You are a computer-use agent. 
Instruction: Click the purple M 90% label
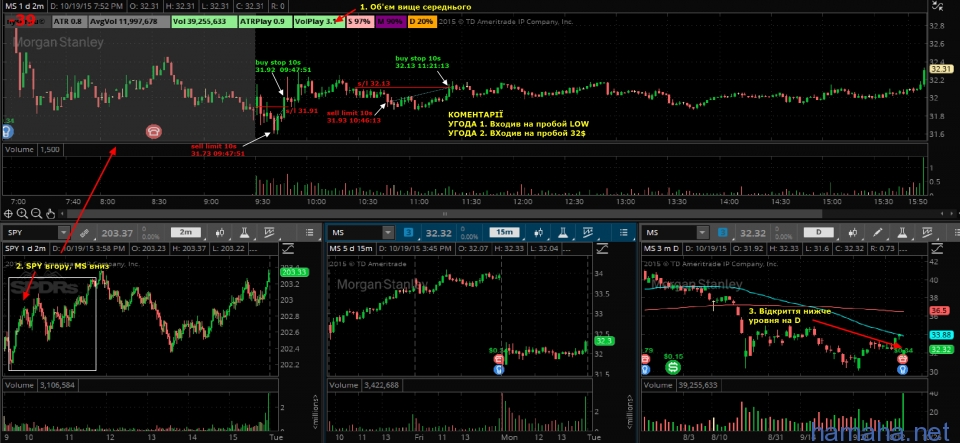pos(389,21)
